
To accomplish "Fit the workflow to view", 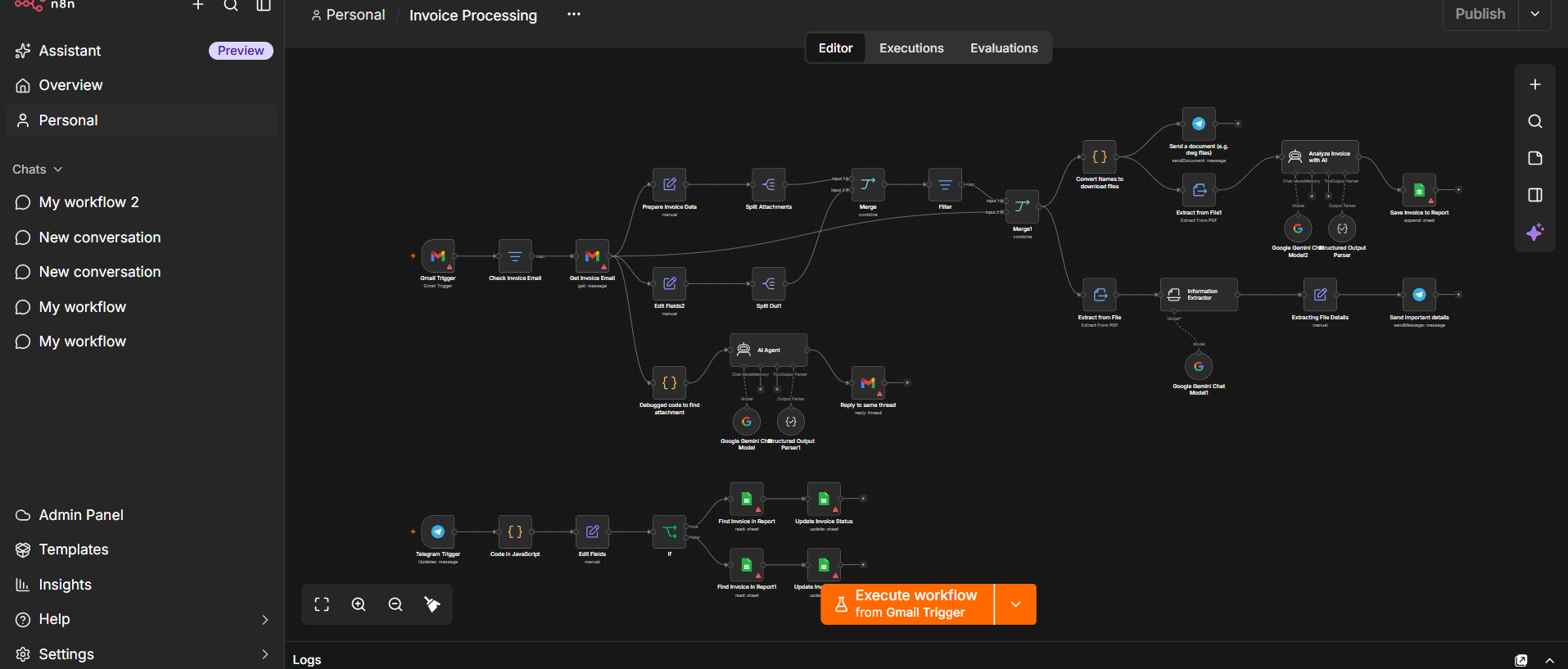I will tap(322, 604).
